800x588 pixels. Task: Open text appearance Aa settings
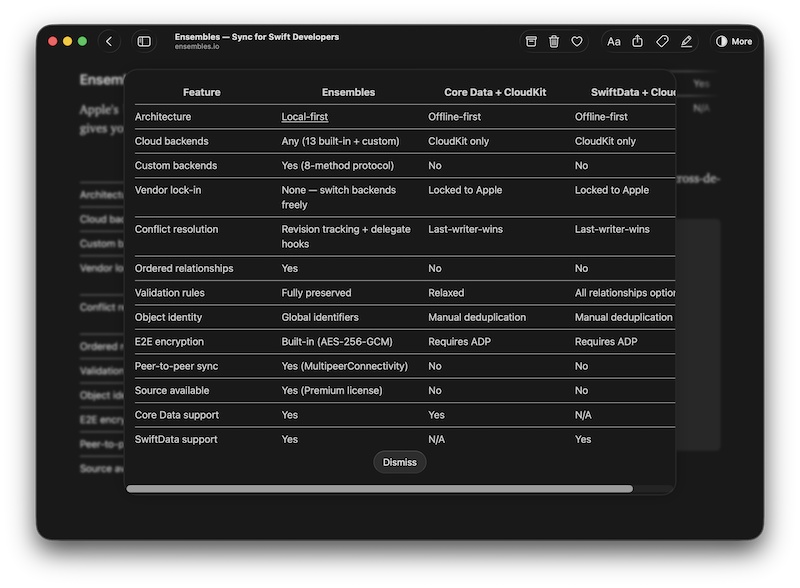click(x=614, y=41)
